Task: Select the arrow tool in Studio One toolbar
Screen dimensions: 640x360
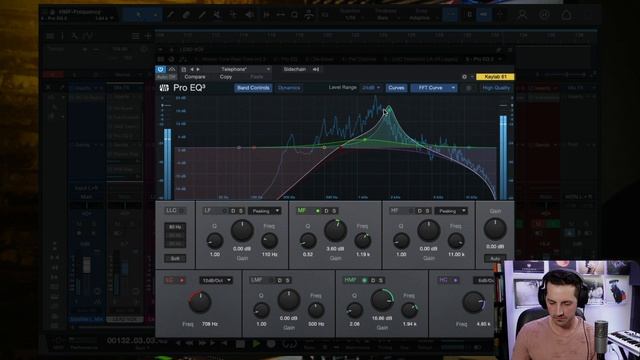Action: pos(139,15)
